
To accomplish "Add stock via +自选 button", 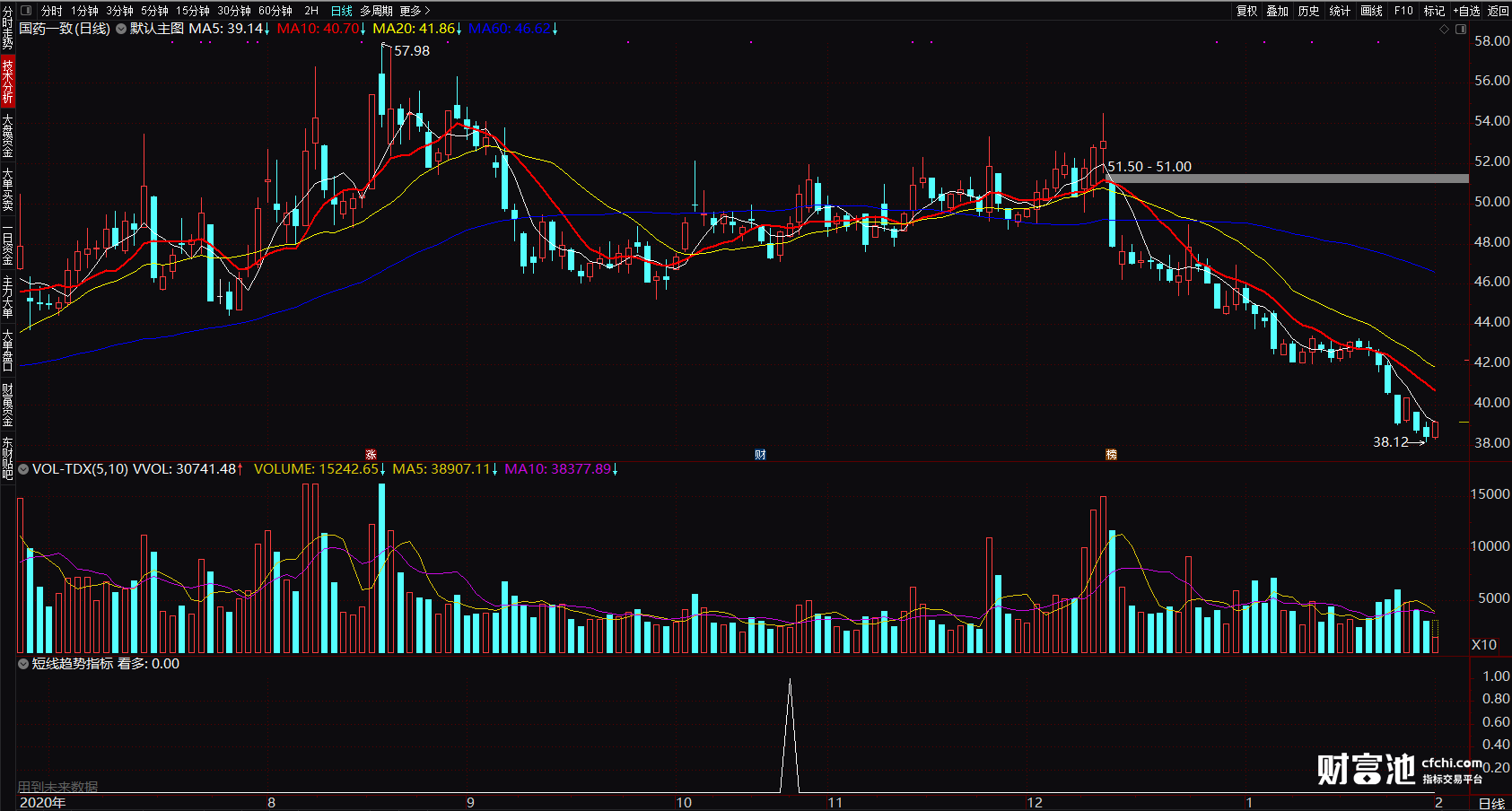I will point(1466,11).
